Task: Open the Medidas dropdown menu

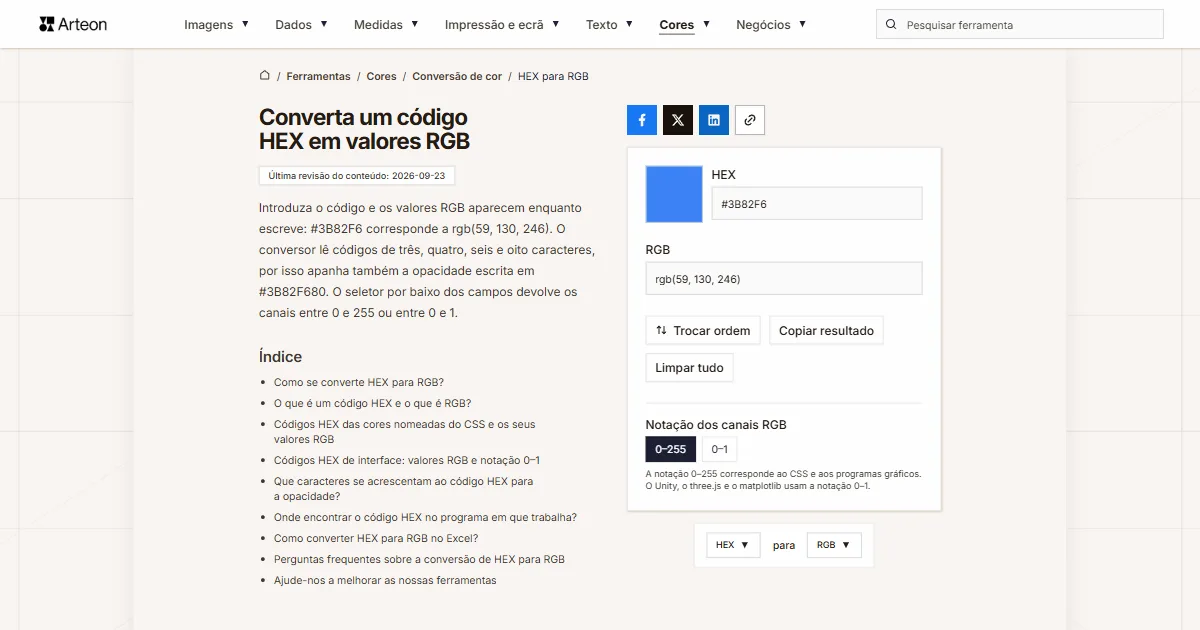Action: click(x=386, y=25)
